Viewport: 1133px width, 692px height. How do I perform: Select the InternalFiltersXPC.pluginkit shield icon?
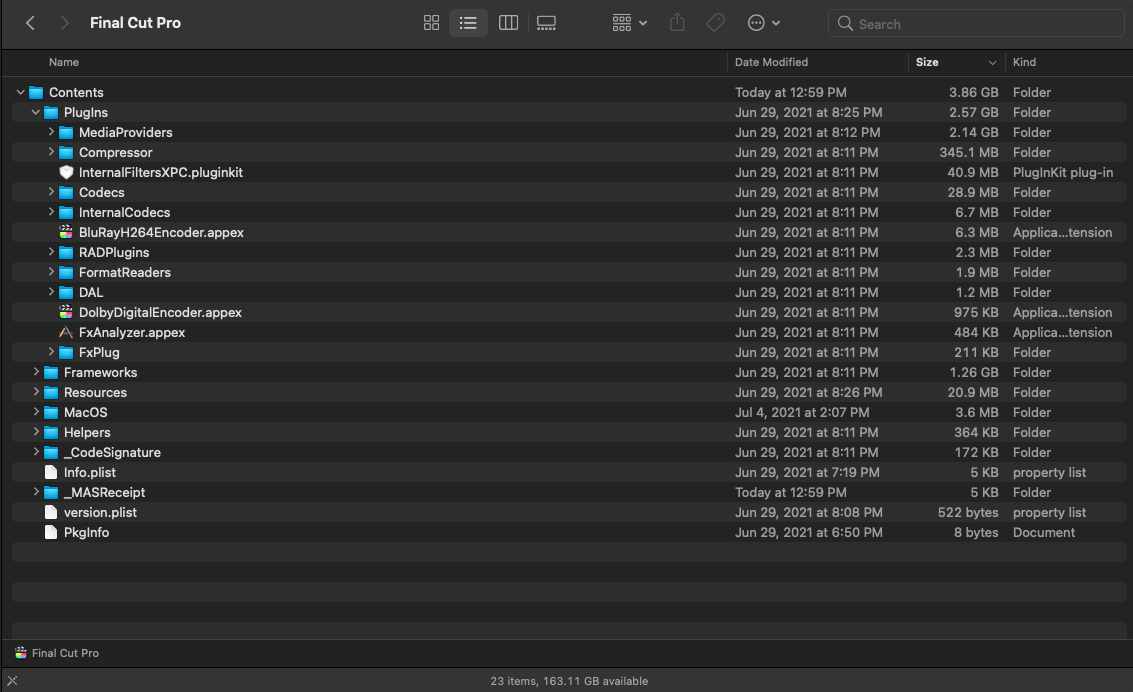tap(66, 173)
